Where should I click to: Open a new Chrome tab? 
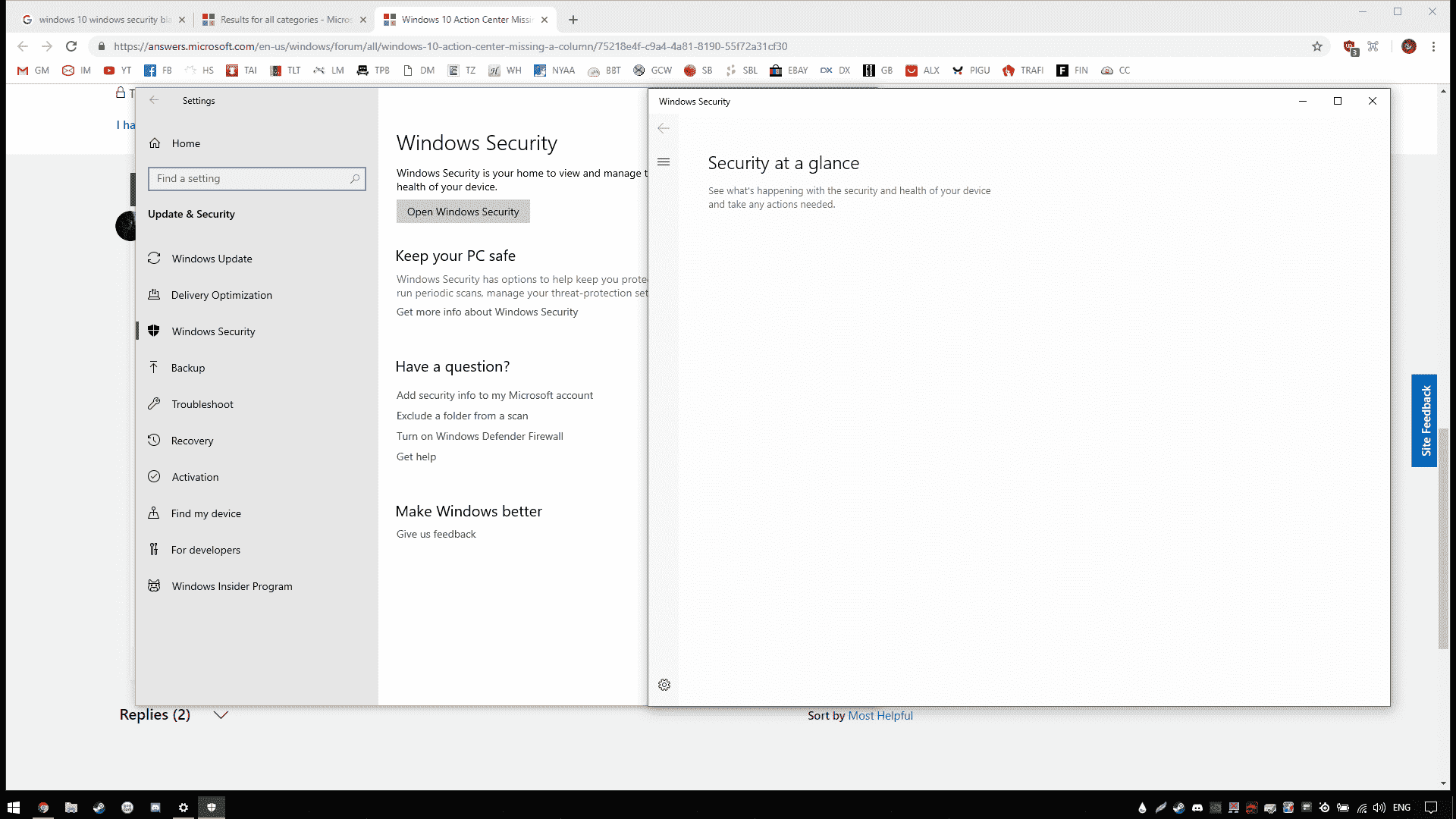click(x=573, y=20)
